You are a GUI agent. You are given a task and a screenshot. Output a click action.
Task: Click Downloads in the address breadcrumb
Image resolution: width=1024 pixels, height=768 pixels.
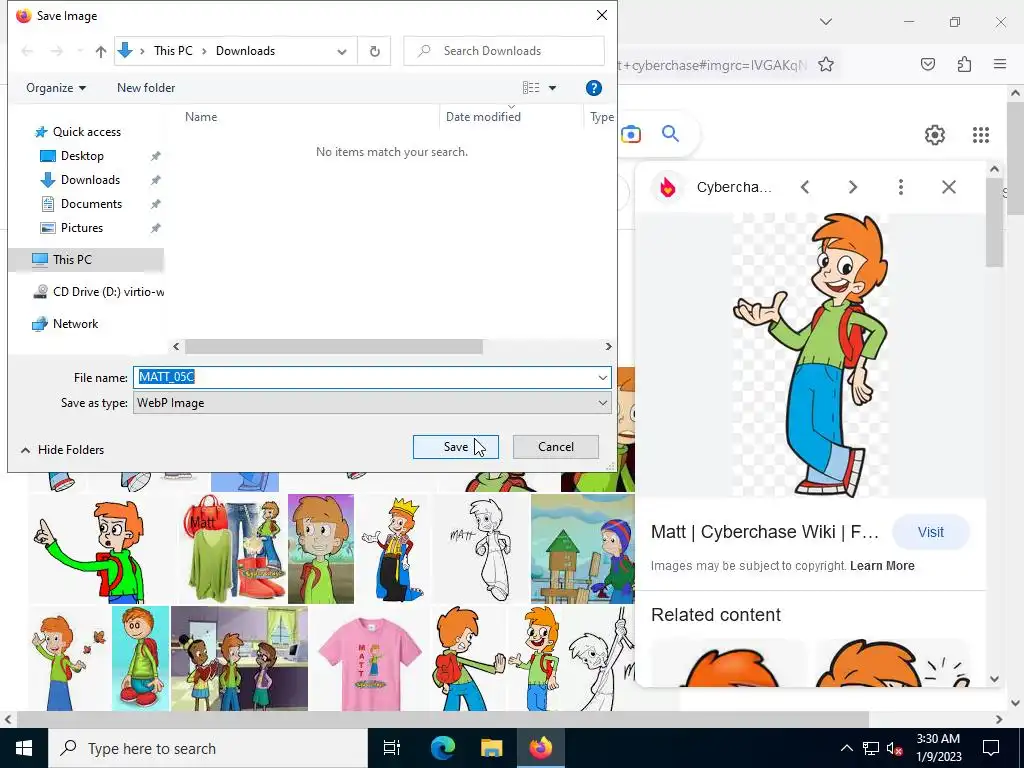(x=246, y=51)
